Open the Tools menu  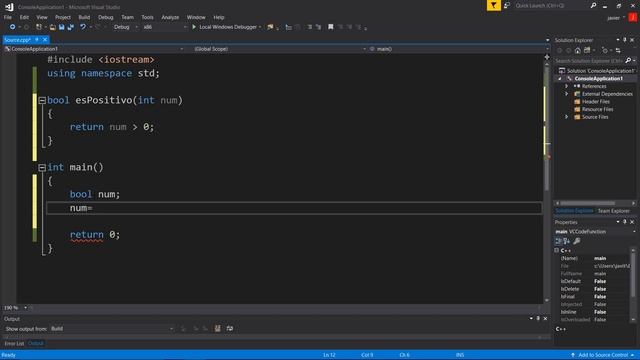click(x=147, y=17)
